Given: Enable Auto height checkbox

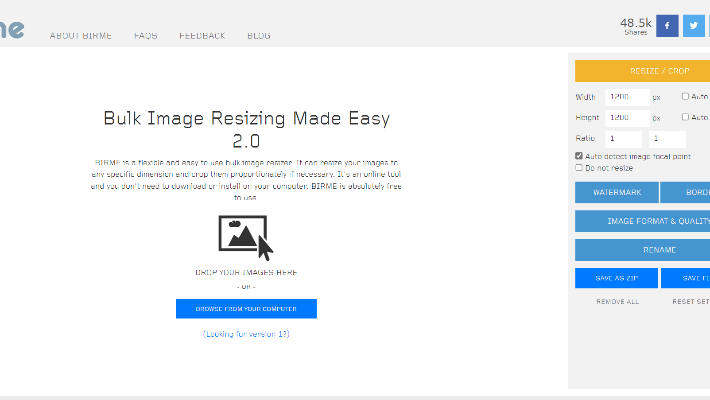Looking at the screenshot, I should [x=685, y=117].
